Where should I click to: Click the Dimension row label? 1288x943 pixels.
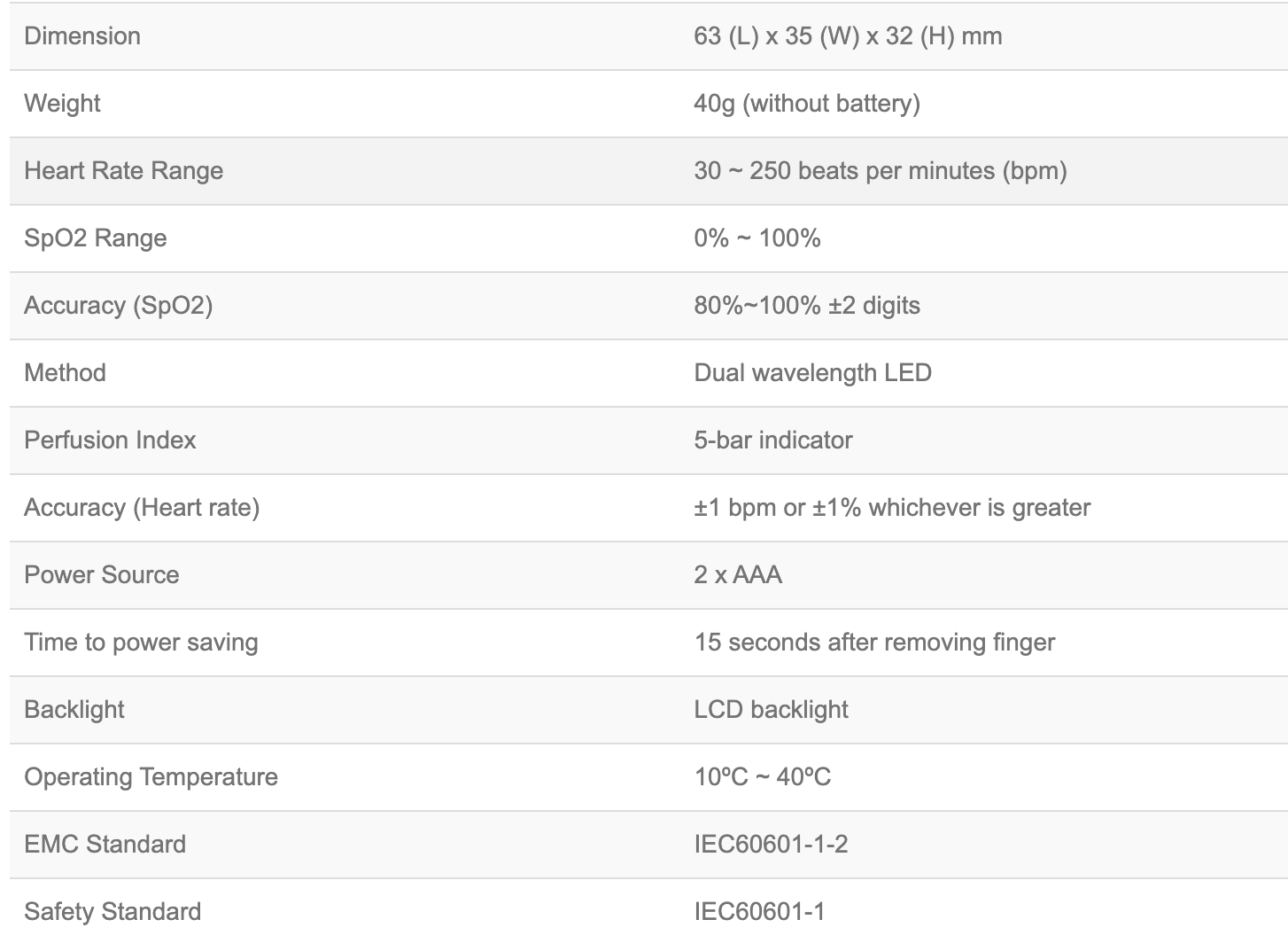(x=82, y=36)
